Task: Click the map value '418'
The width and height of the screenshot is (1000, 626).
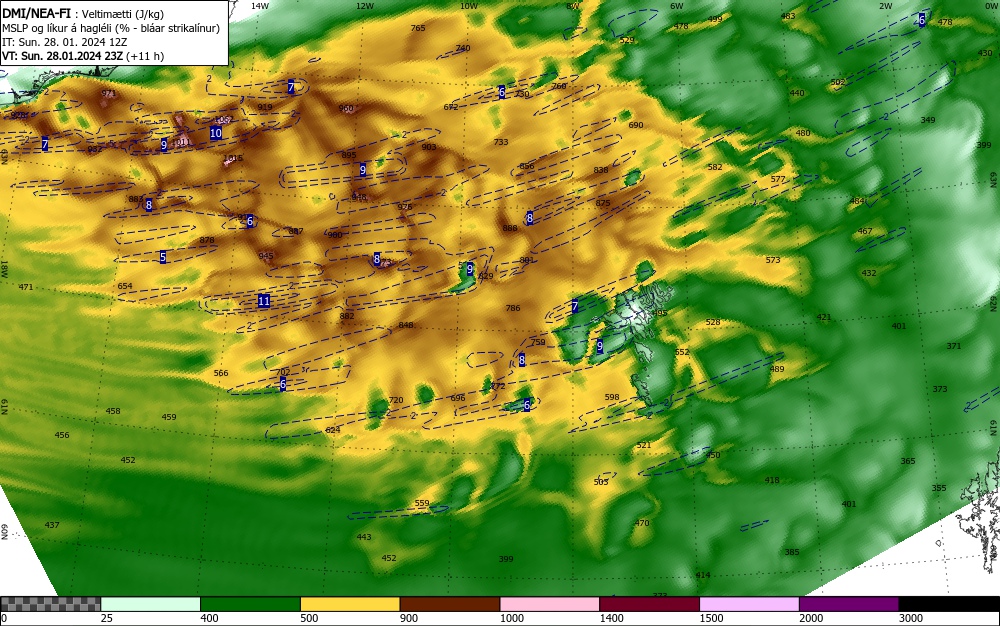Action: pos(772,480)
